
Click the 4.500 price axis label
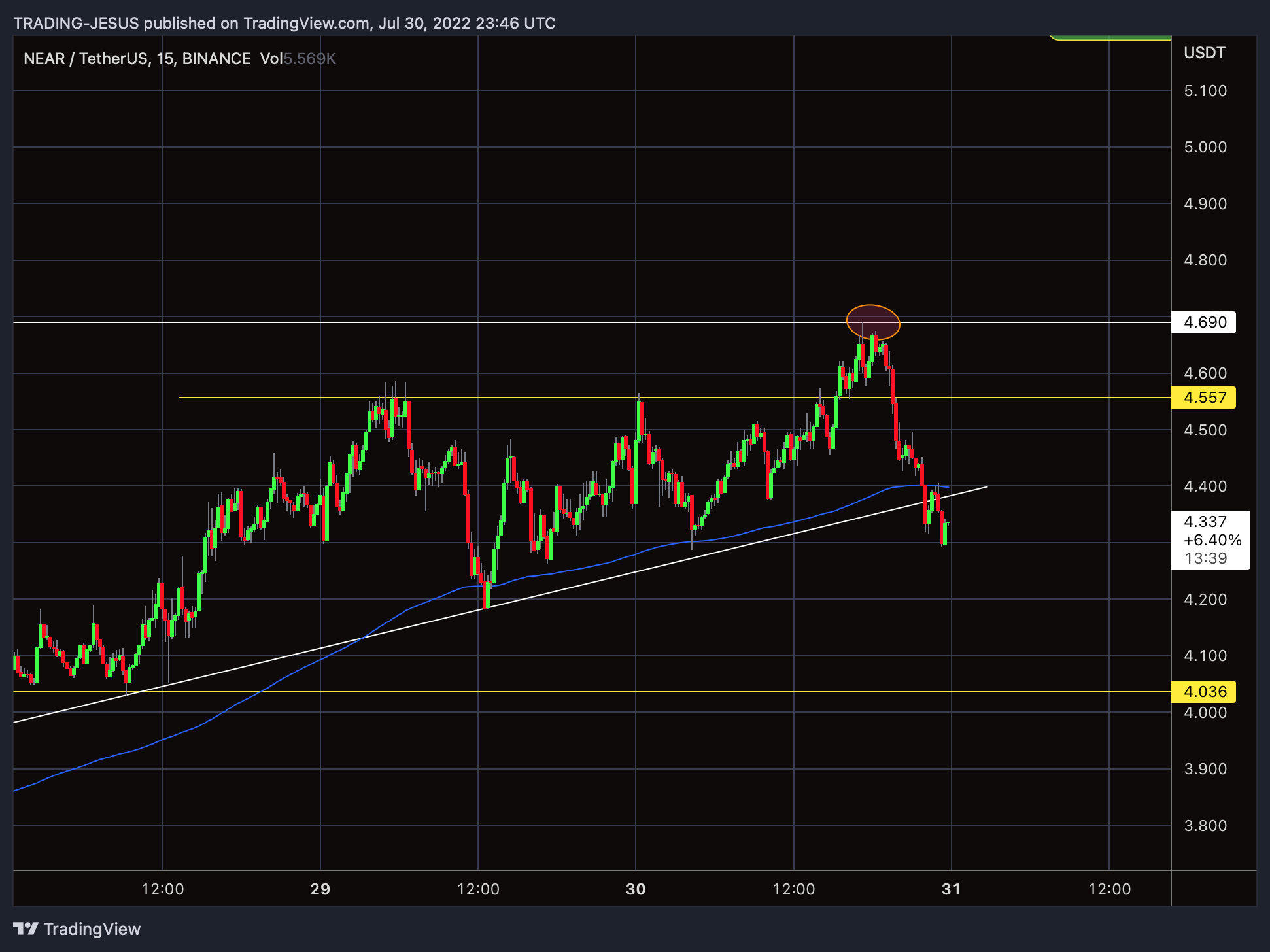1205,430
